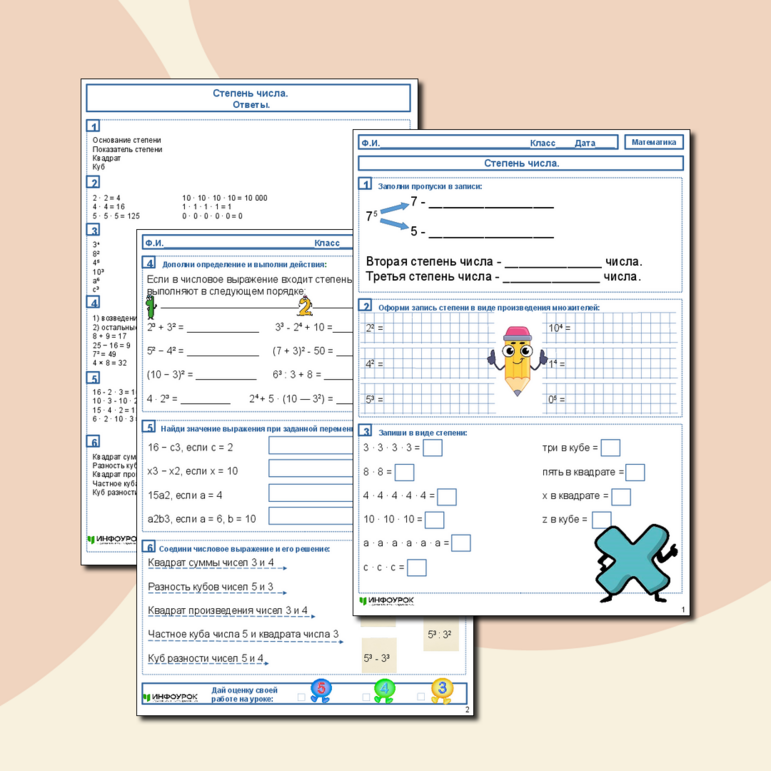Click the "Математика" subject box
Screen dimensions: 771x771
(653, 142)
